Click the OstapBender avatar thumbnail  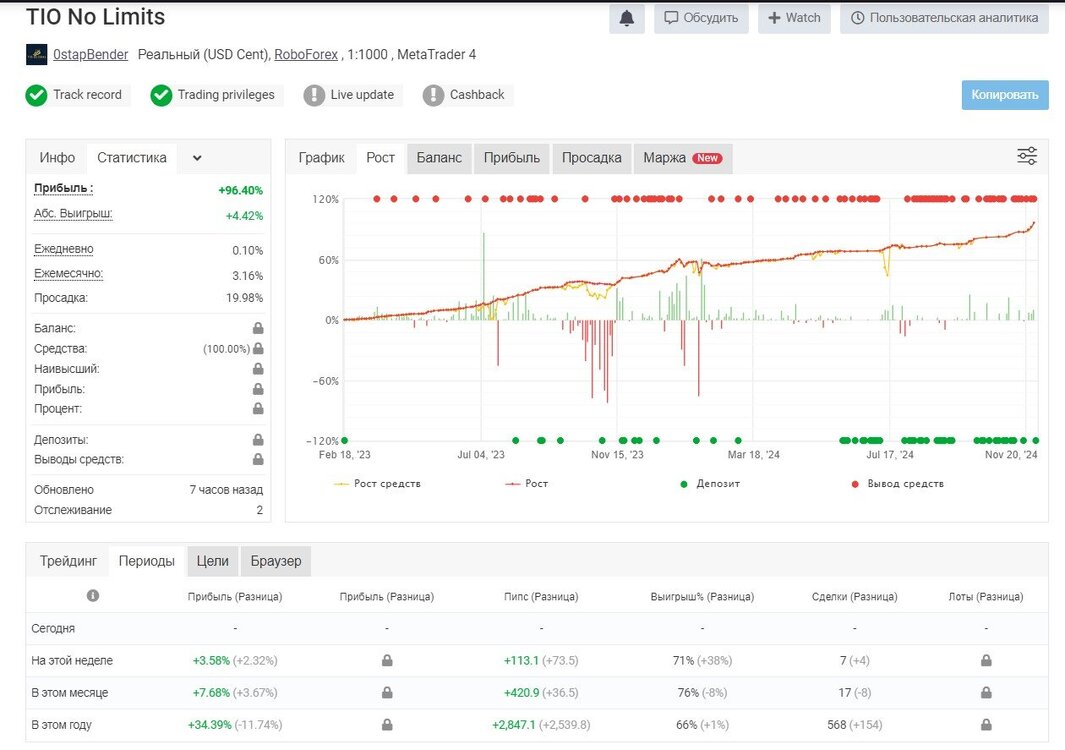coord(37,54)
